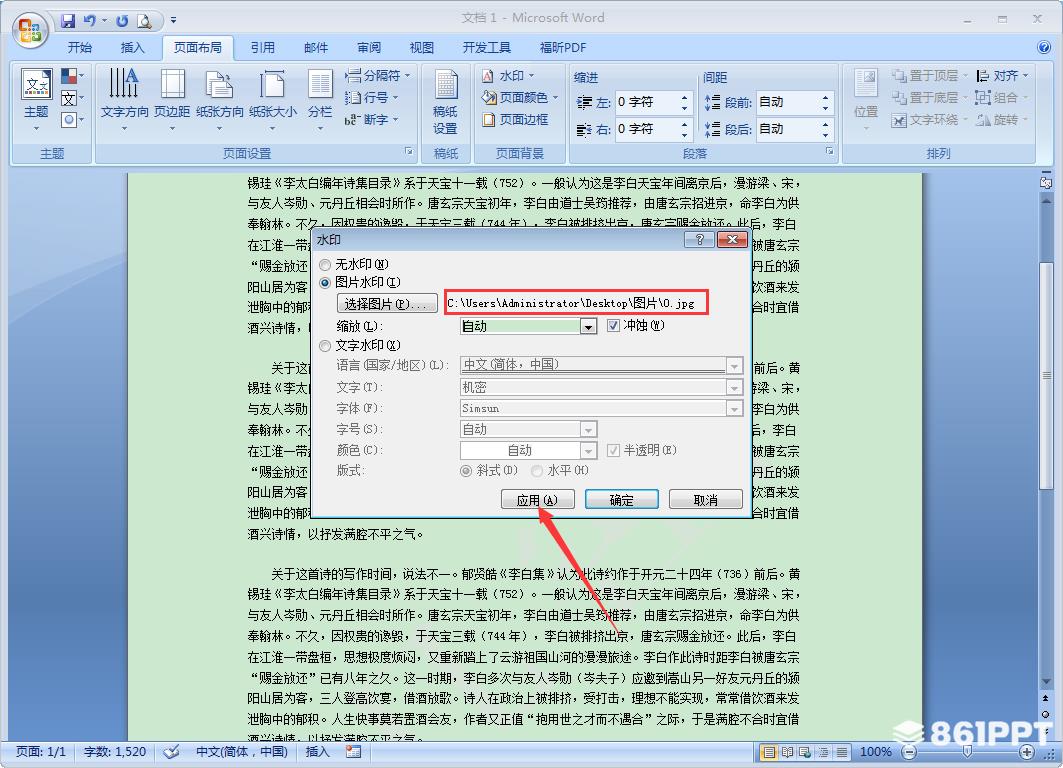
Task: Open the 主题 themes gallery
Action: [x=36, y=100]
